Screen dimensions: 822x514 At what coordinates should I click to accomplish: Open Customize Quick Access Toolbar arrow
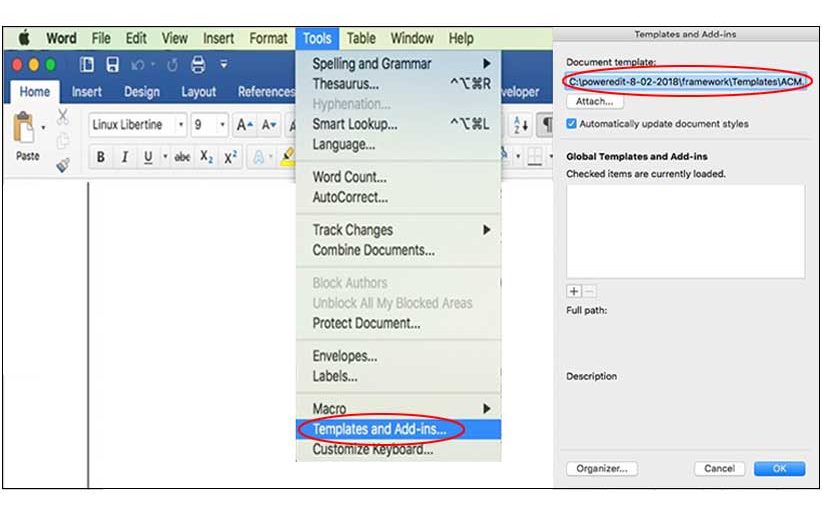click(224, 65)
